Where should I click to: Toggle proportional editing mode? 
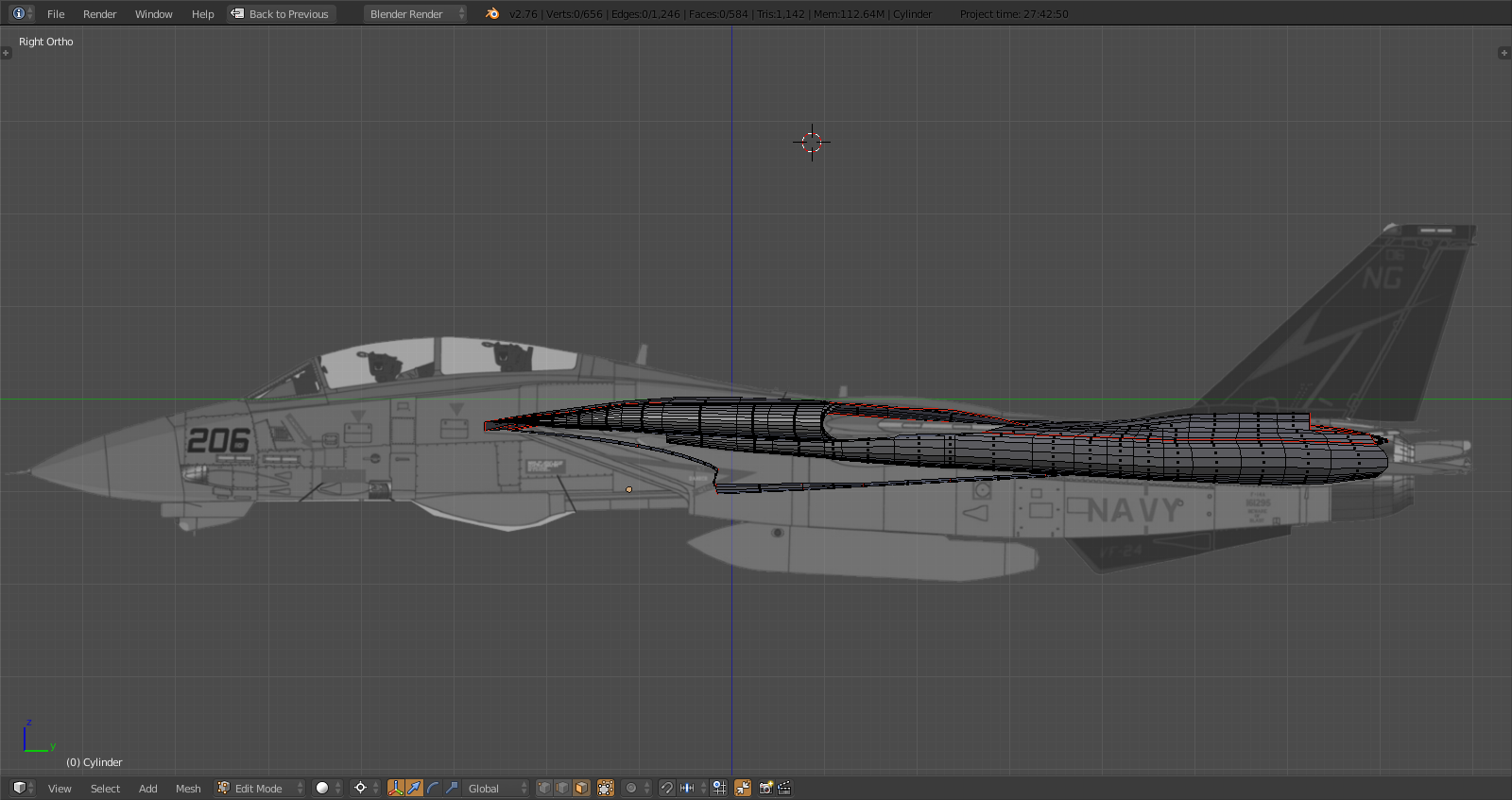tap(632, 788)
